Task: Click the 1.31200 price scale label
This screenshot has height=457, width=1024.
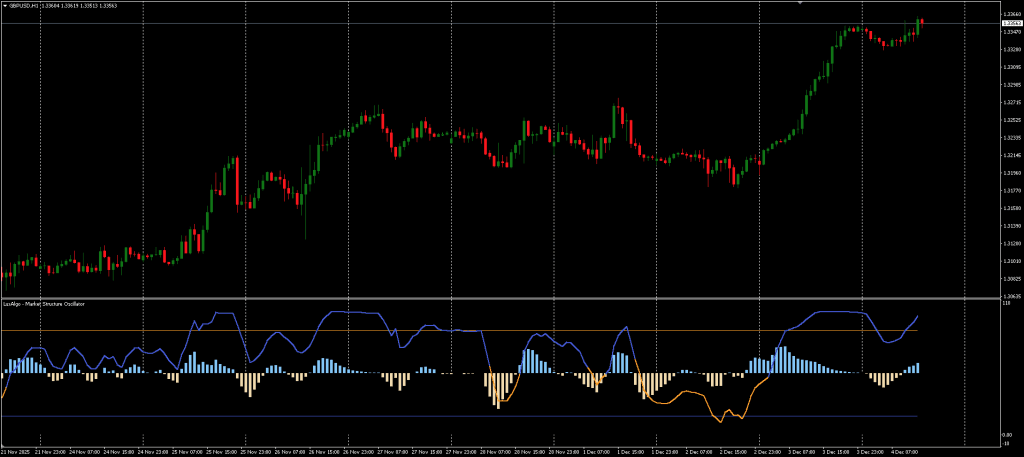Action: click(1012, 244)
